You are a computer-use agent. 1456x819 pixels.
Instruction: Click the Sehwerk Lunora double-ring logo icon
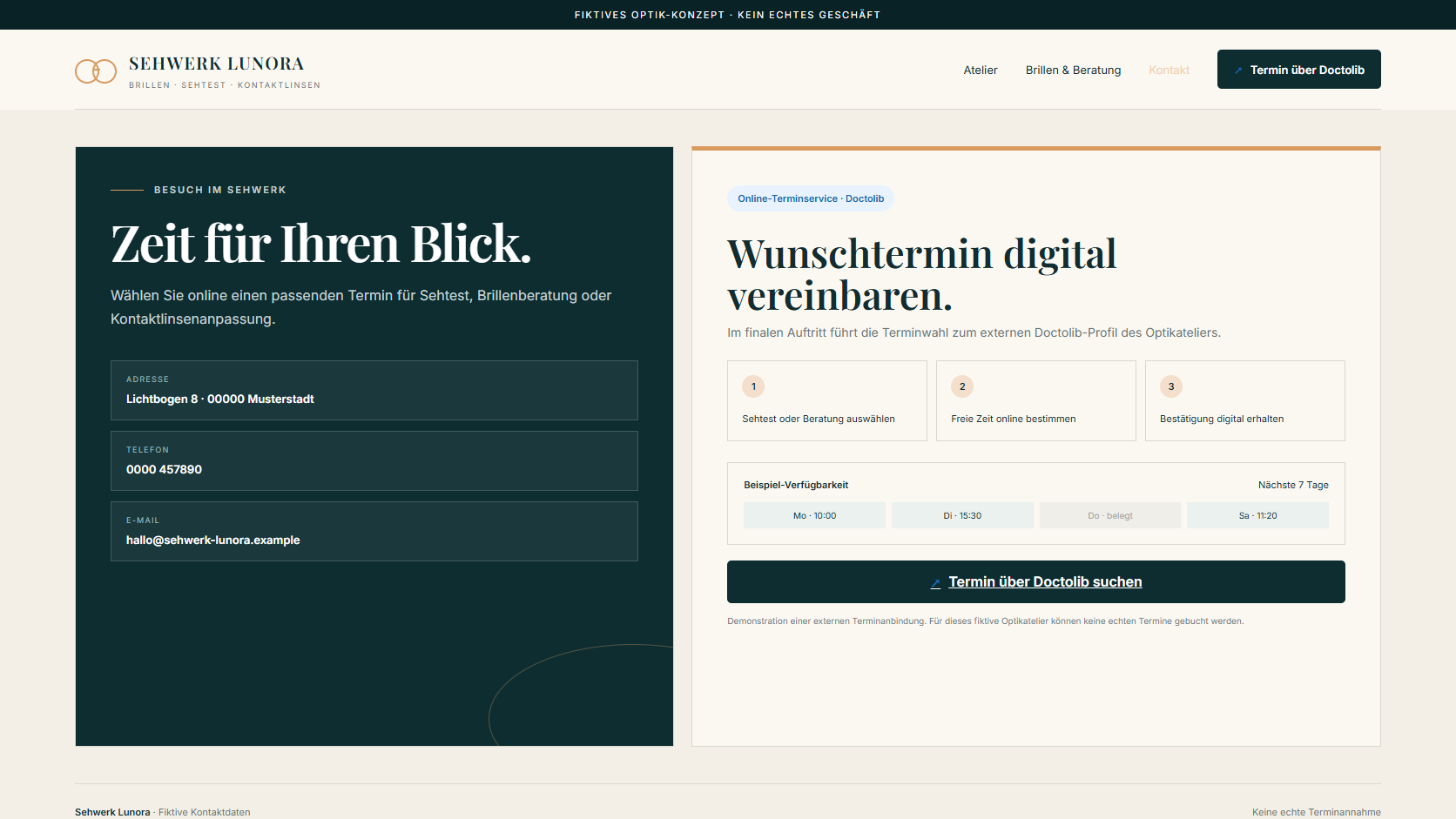[96, 71]
